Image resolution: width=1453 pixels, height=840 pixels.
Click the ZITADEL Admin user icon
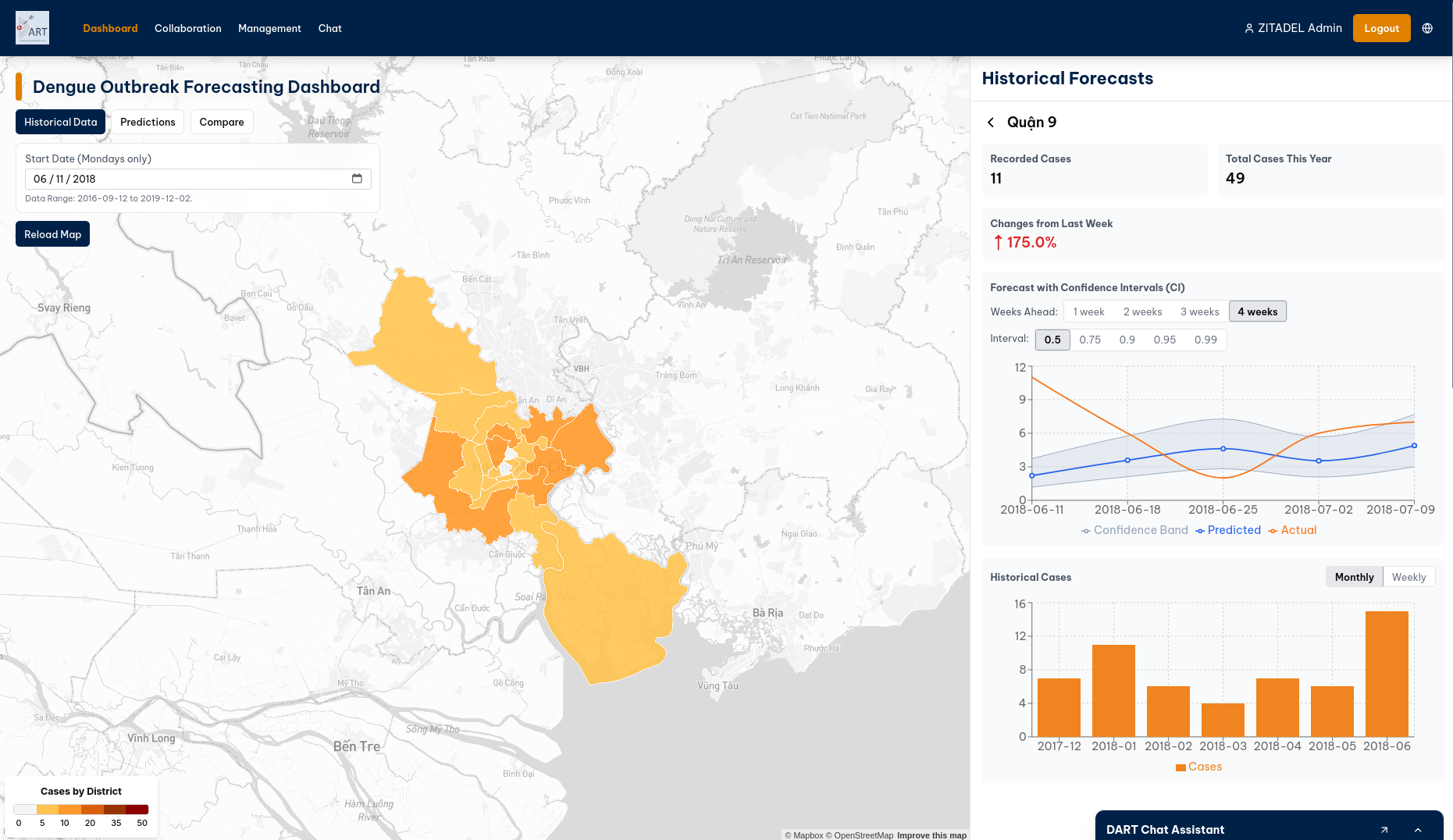point(1249,28)
